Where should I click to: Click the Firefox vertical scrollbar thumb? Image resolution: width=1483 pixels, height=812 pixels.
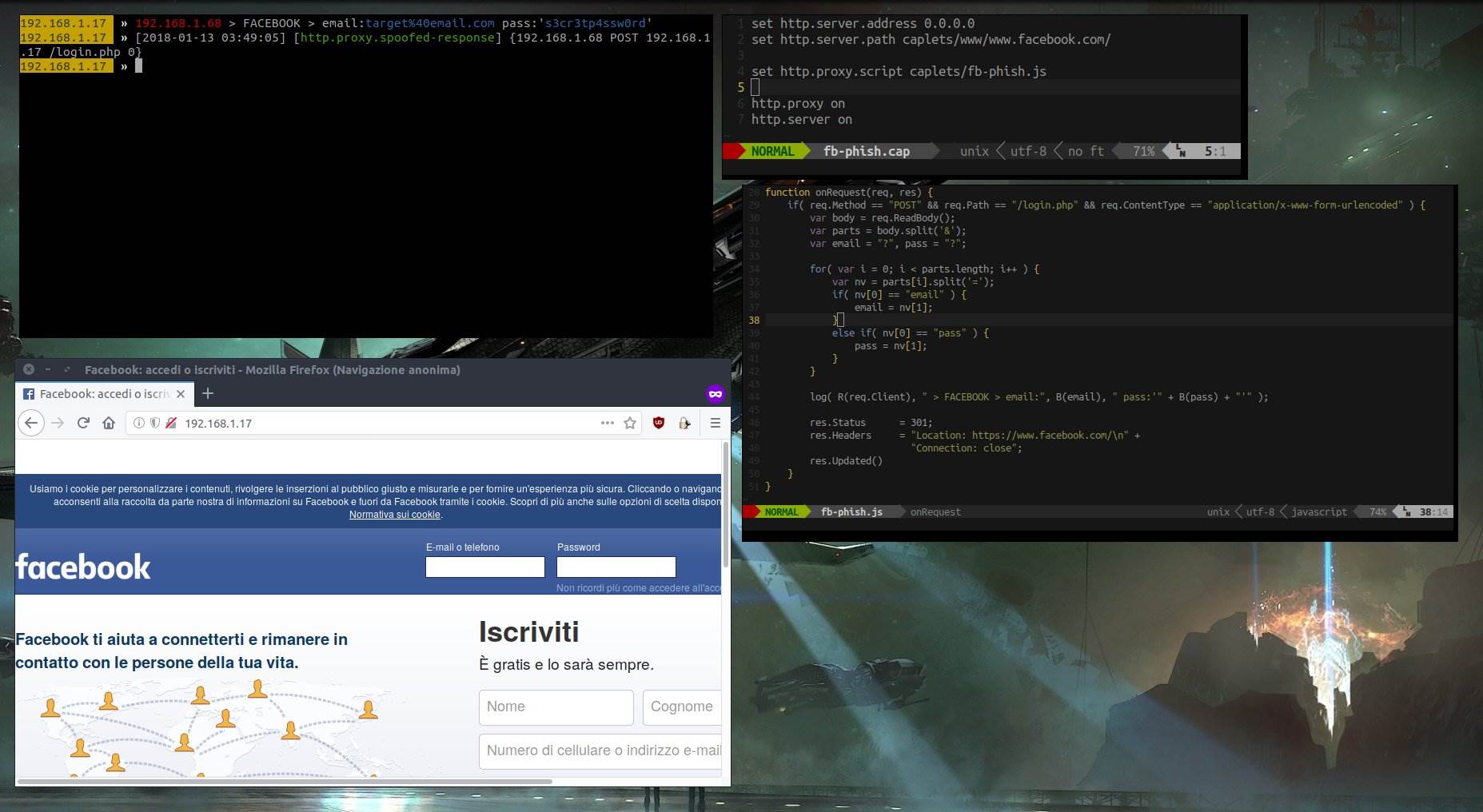click(726, 504)
